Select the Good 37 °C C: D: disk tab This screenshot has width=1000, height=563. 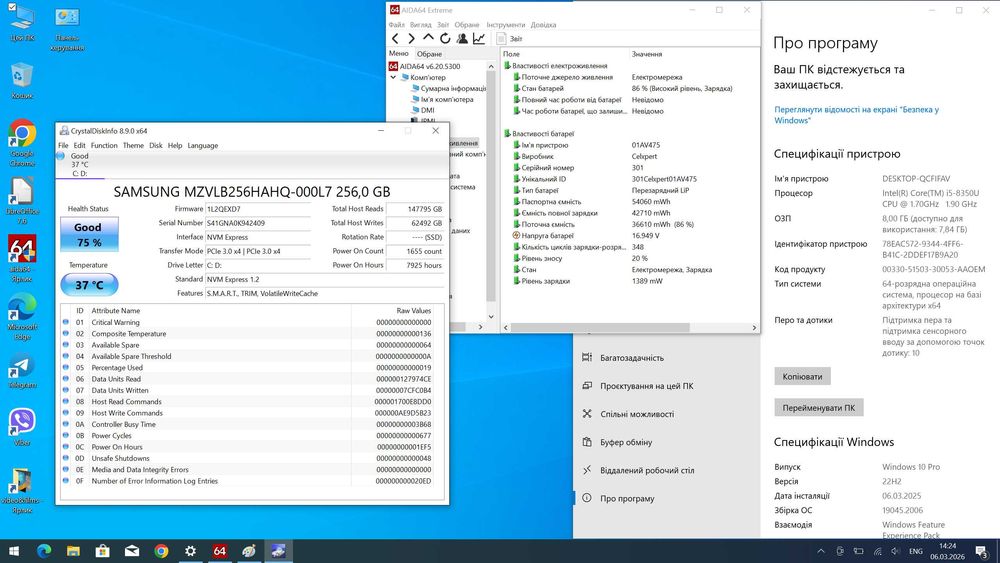[x=80, y=165]
